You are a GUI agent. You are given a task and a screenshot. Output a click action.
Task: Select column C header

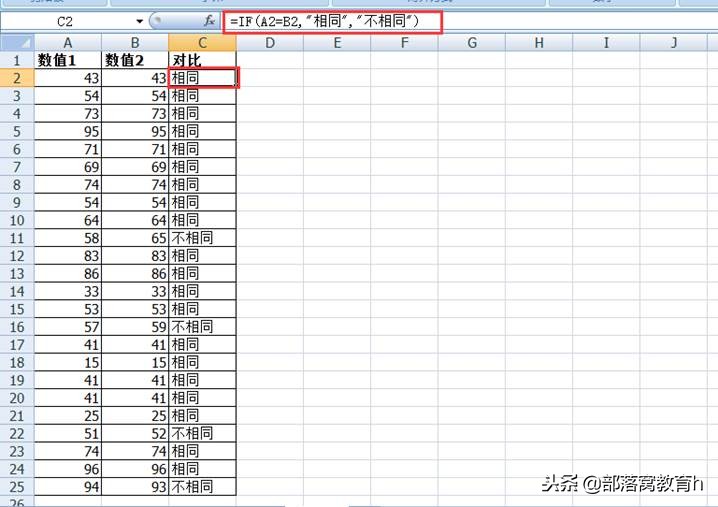(x=202, y=43)
